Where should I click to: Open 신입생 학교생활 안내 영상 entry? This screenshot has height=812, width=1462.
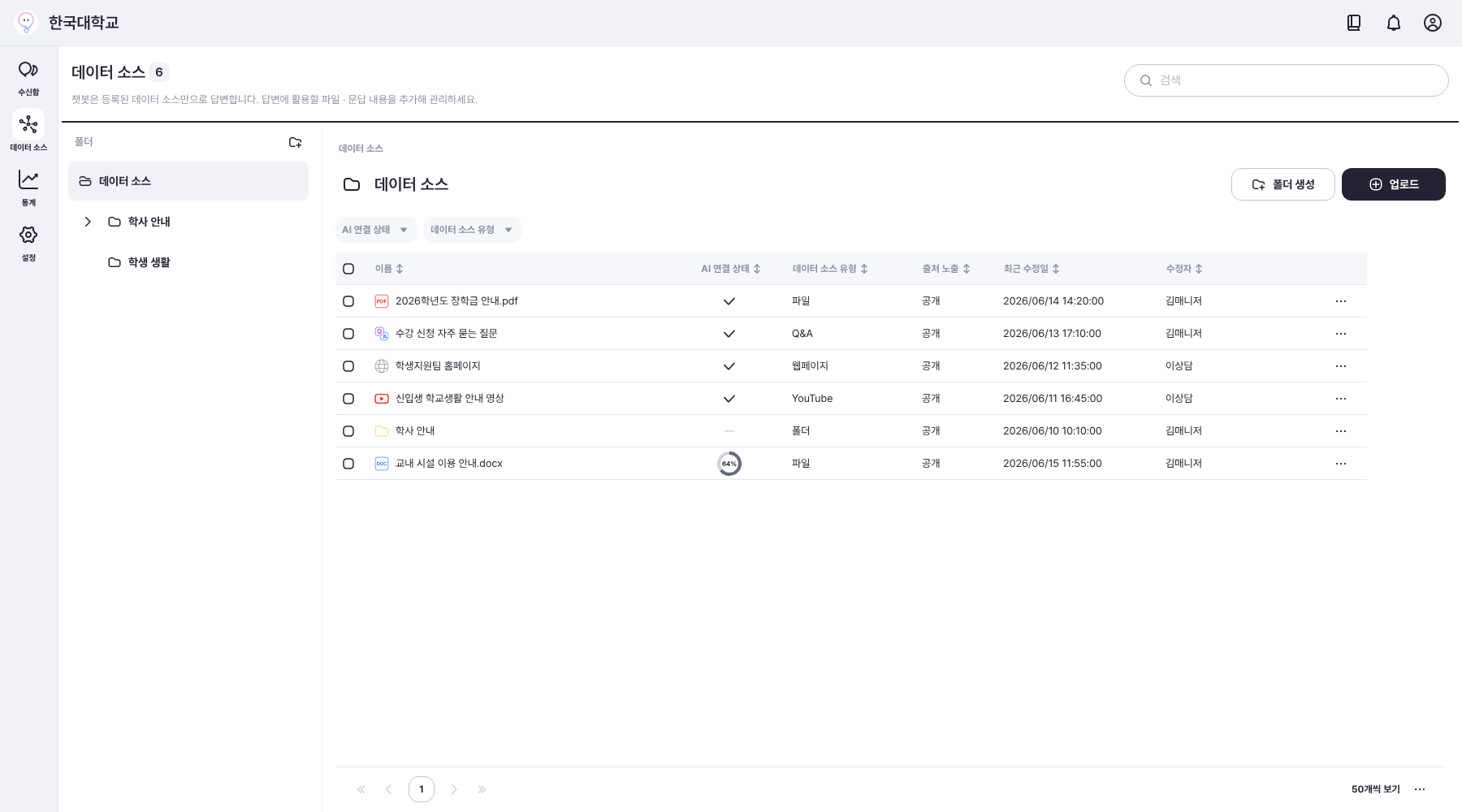pyautogui.click(x=449, y=399)
